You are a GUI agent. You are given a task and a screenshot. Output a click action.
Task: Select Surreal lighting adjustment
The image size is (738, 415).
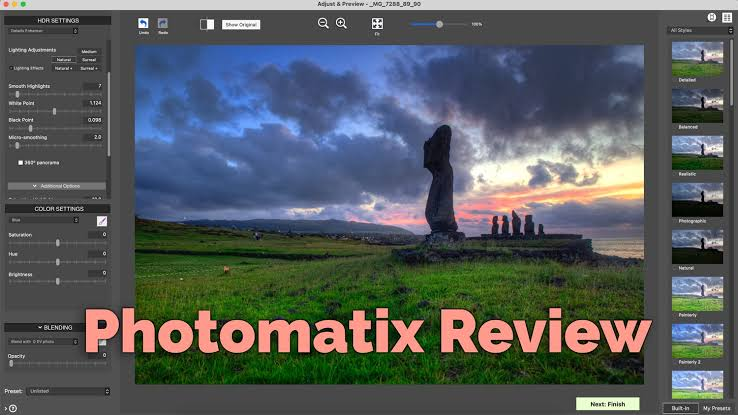click(89, 60)
